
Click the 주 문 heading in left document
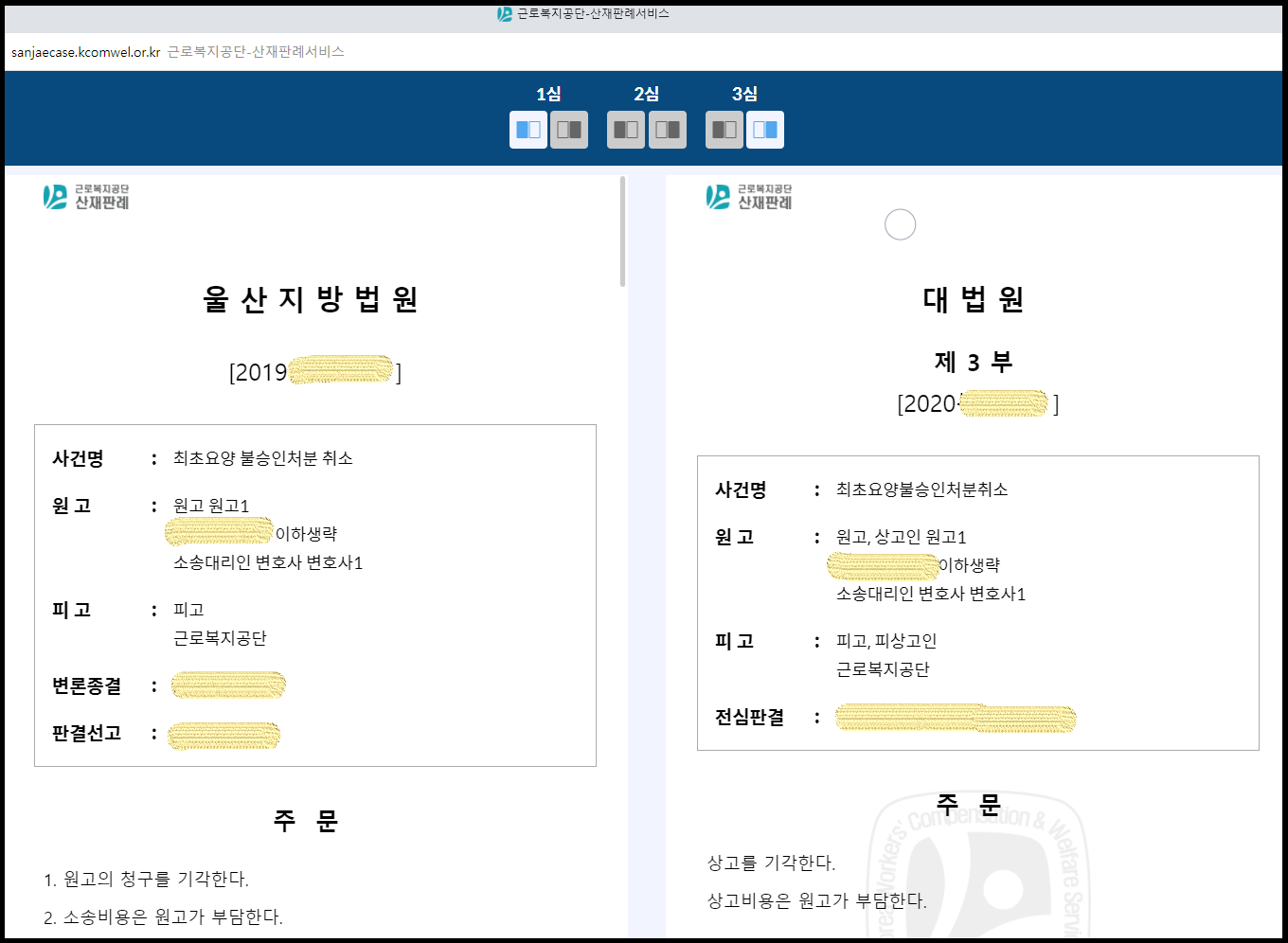[x=306, y=820]
